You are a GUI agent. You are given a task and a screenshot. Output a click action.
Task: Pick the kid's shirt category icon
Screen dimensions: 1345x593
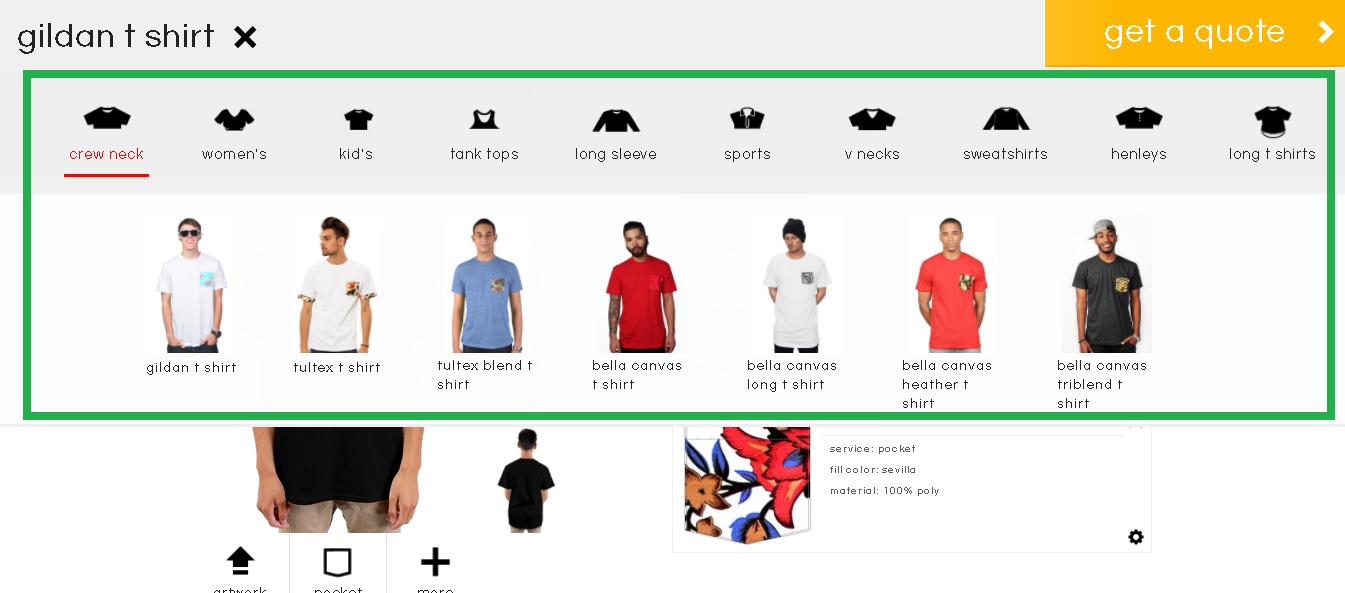(x=358, y=120)
